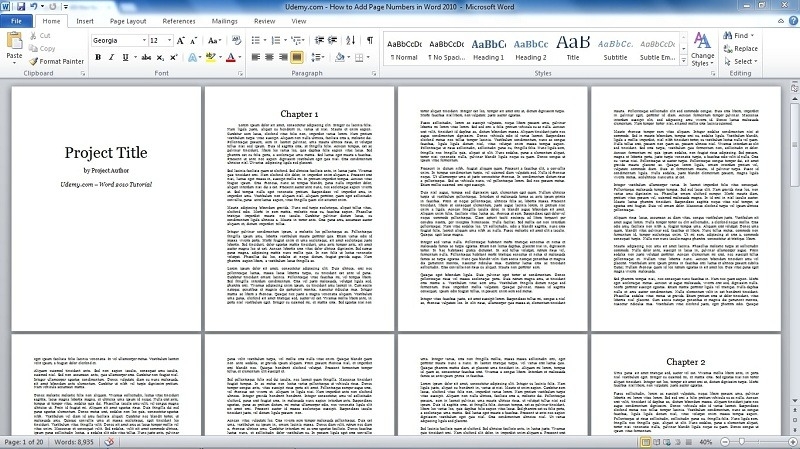Apply the Heading 1 style
Screen dimensions: 800x449
[488, 48]
